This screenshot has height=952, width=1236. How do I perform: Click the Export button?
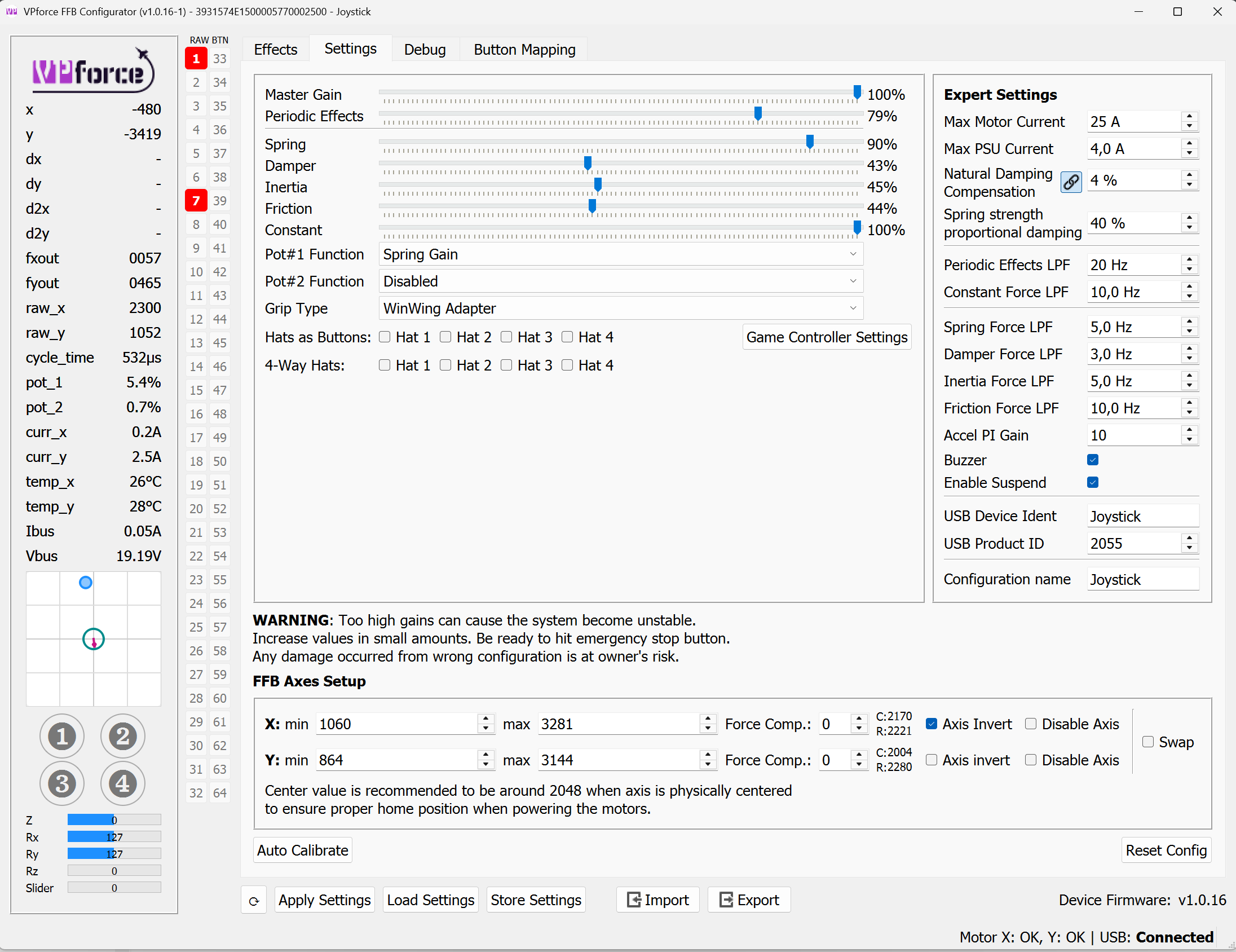coord(749,900)
